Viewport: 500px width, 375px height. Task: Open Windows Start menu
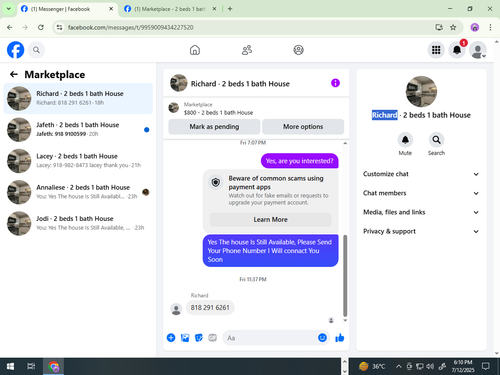point(10,366)
